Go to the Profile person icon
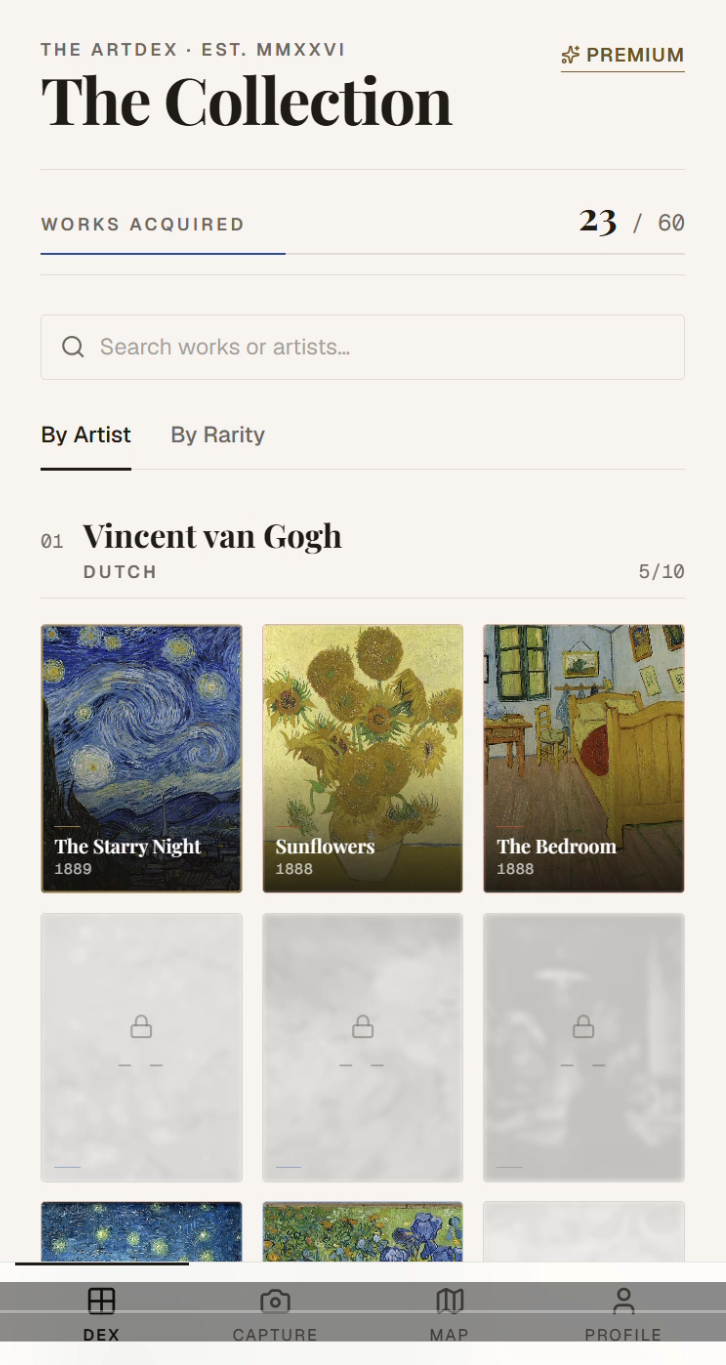The image size is (726, 1365). (x=623, y=1301)
